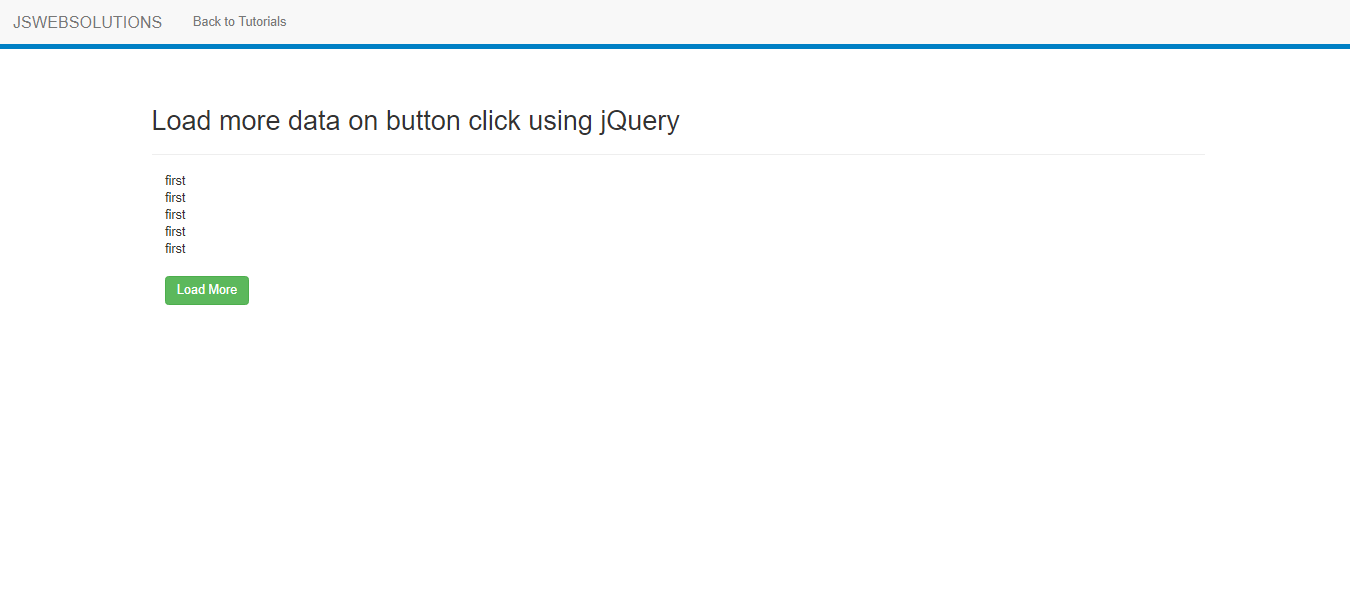Click the JSWEBSOLUTIONS brand logo
The height and width of the screenshot is (603, 1350).
(87, 21)
